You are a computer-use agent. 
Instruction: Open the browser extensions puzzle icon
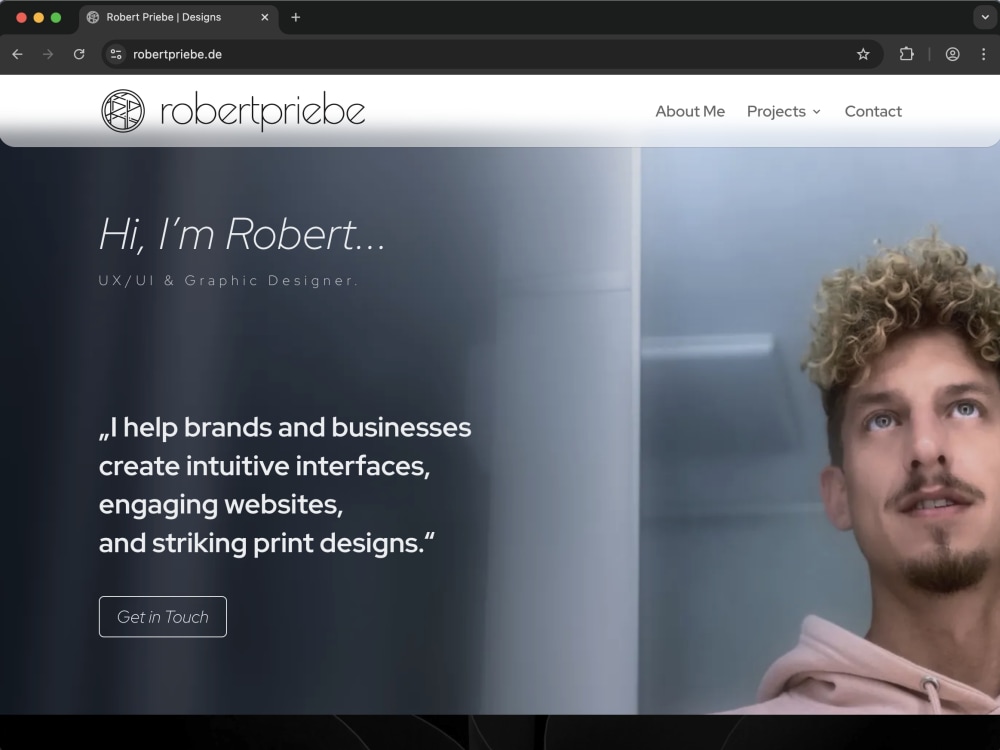point(906,54)
